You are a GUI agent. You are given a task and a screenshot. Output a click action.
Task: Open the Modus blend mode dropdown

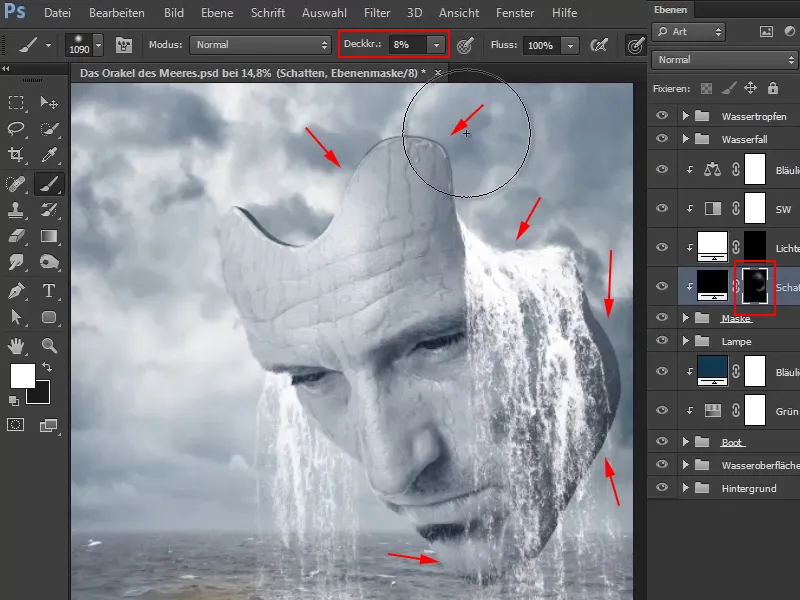click(x=261, y=45)
